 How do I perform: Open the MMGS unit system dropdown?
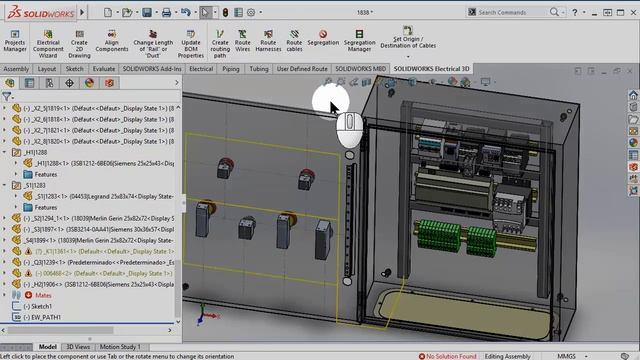[x=586, y=356]
